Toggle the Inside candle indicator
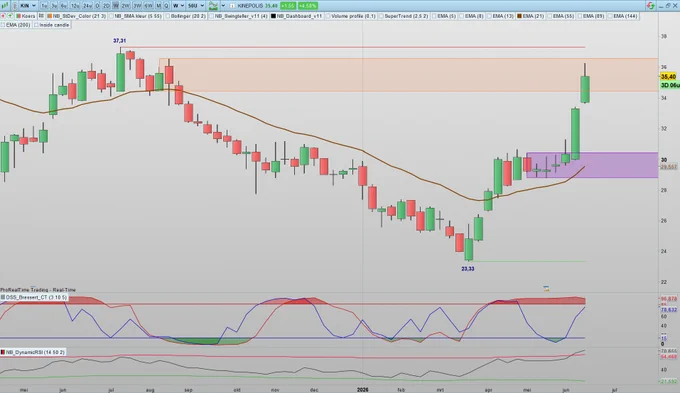 [52, 25]
